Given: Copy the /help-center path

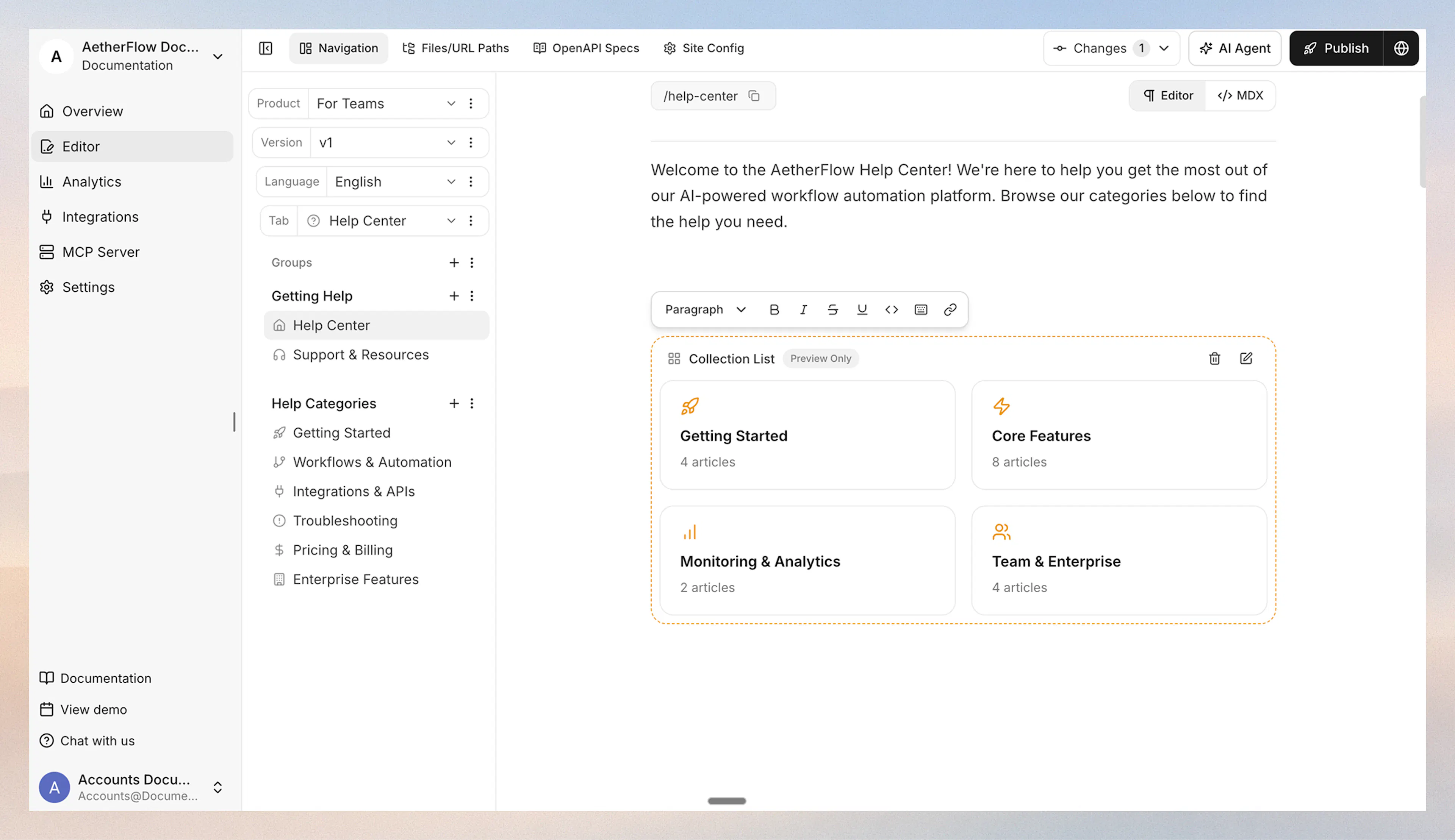Looking at the screenshot, I should 754,96.
